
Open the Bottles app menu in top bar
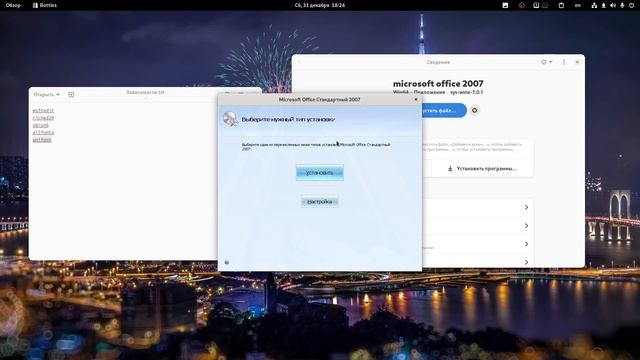[x=44, y=5]
